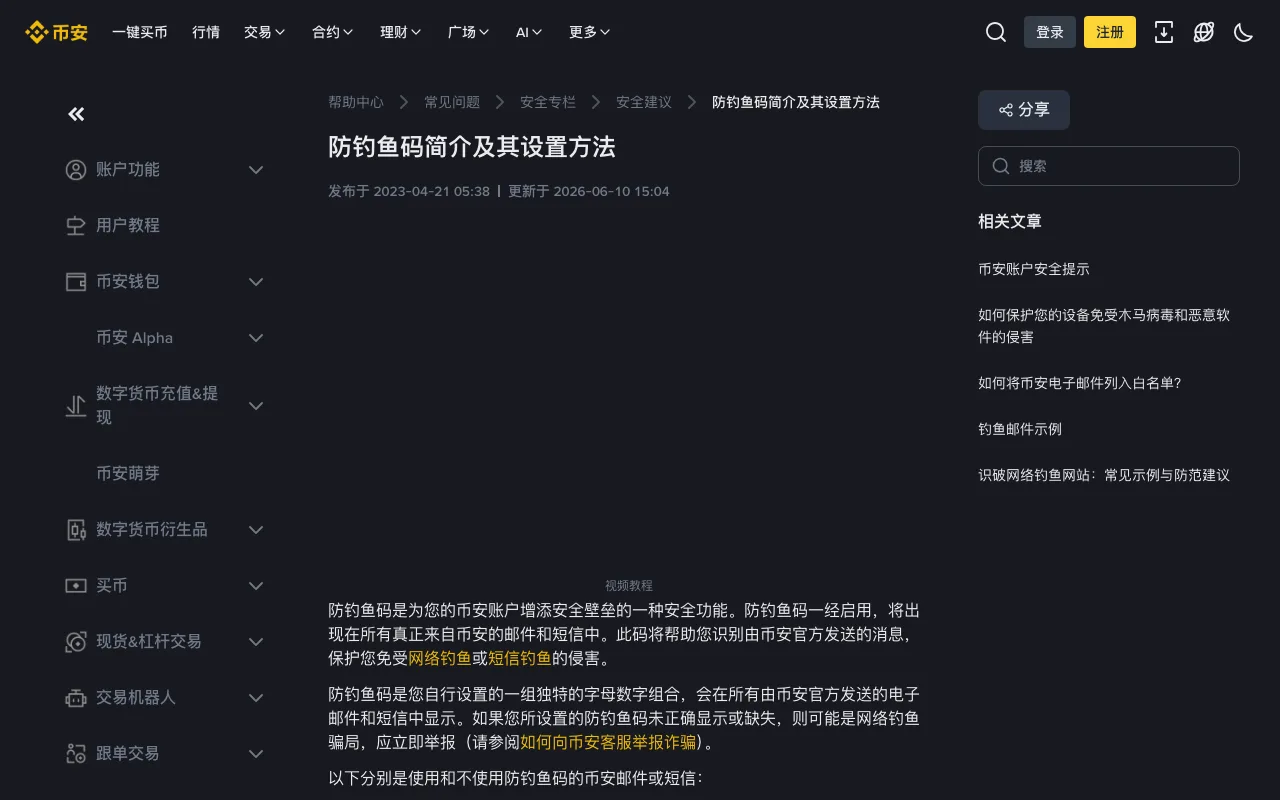1280x800 pixels.
Task: Click the 跟单交易 icon
Action: (76, 754)
